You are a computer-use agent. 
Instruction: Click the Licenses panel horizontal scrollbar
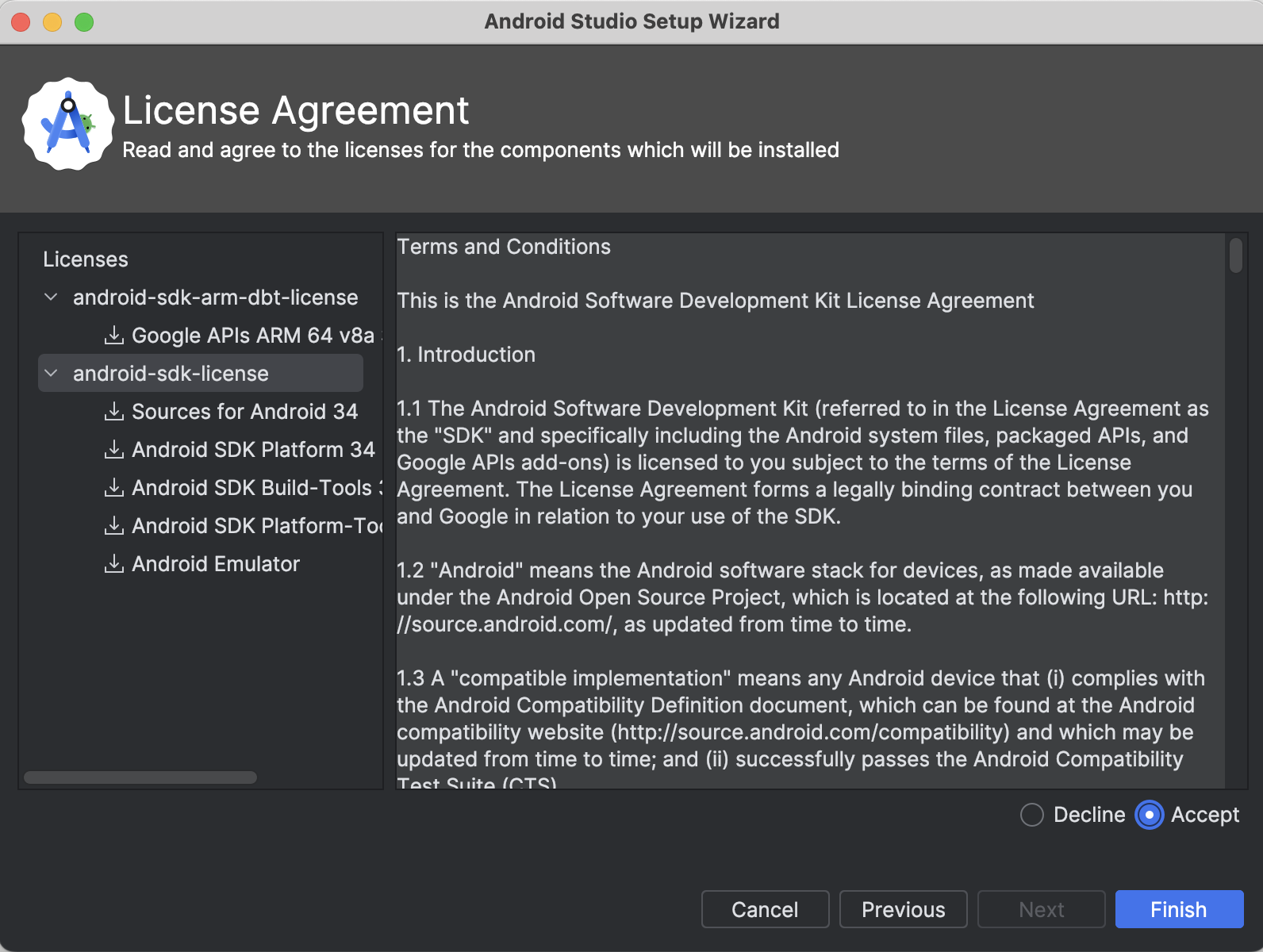tap(140, 777)
